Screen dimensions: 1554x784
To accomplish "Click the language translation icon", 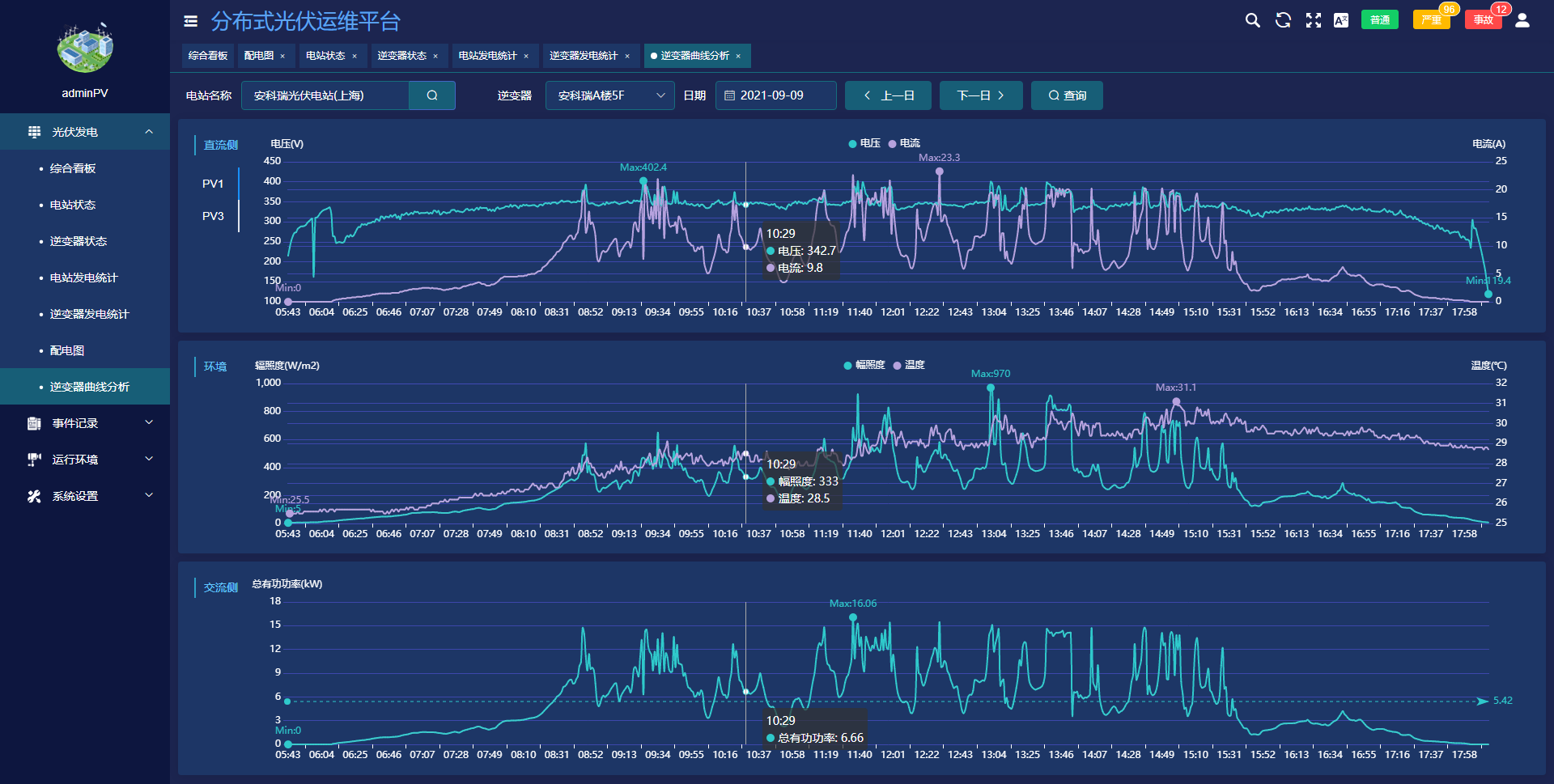I will (x=1341, y=20).
